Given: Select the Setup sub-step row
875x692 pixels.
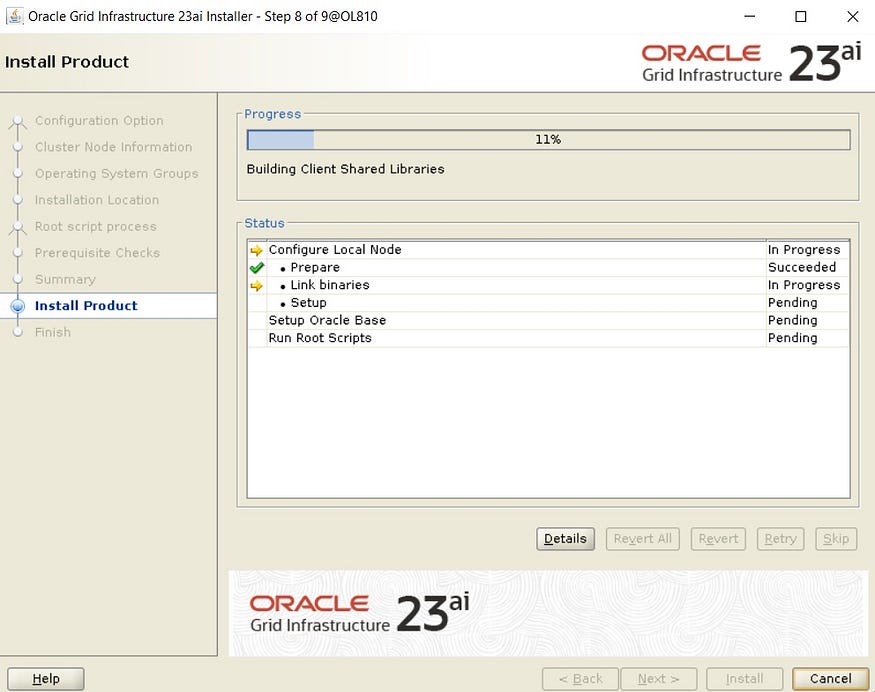Looking at the screenshot, I should coord(549,302).
